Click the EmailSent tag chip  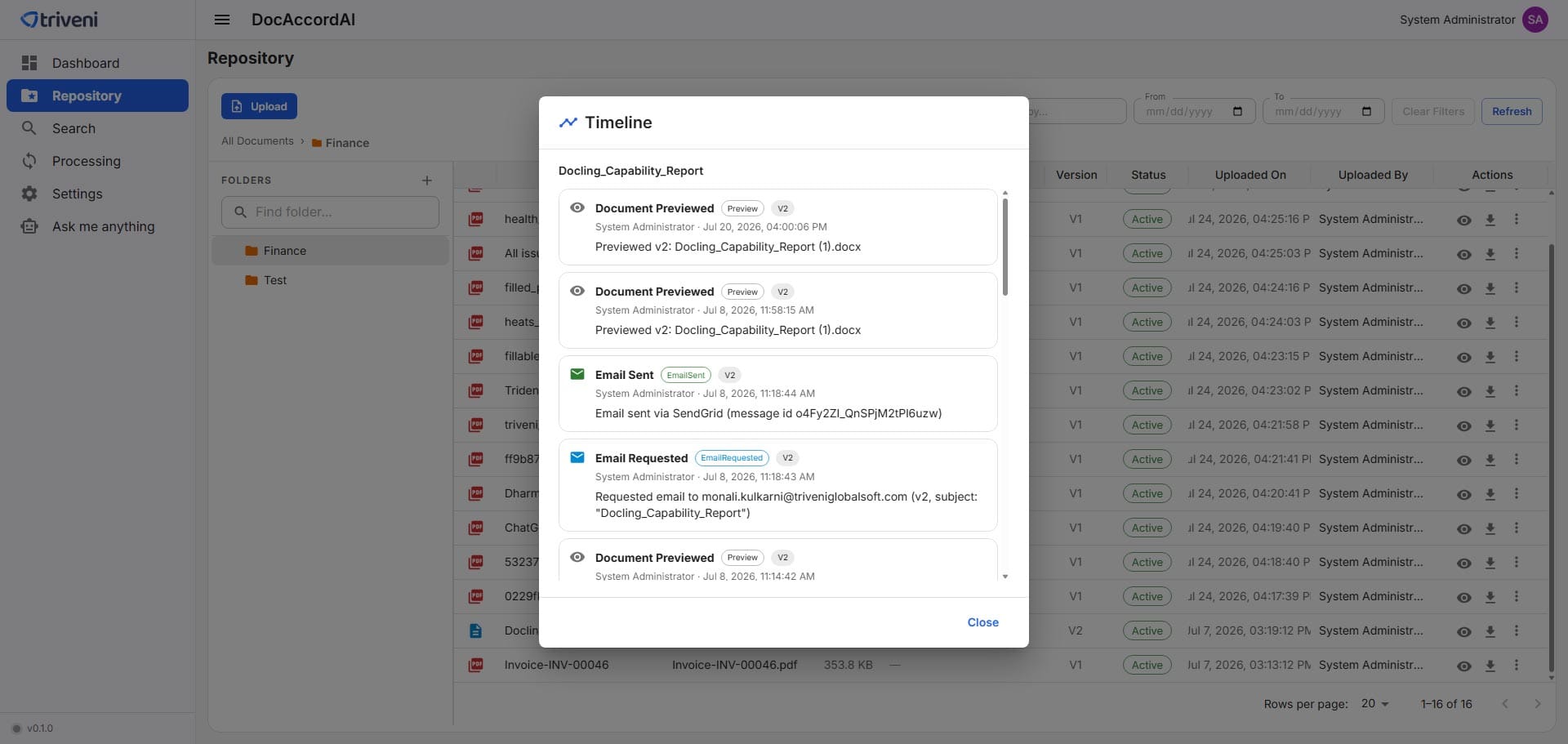[x=686, y=375]
